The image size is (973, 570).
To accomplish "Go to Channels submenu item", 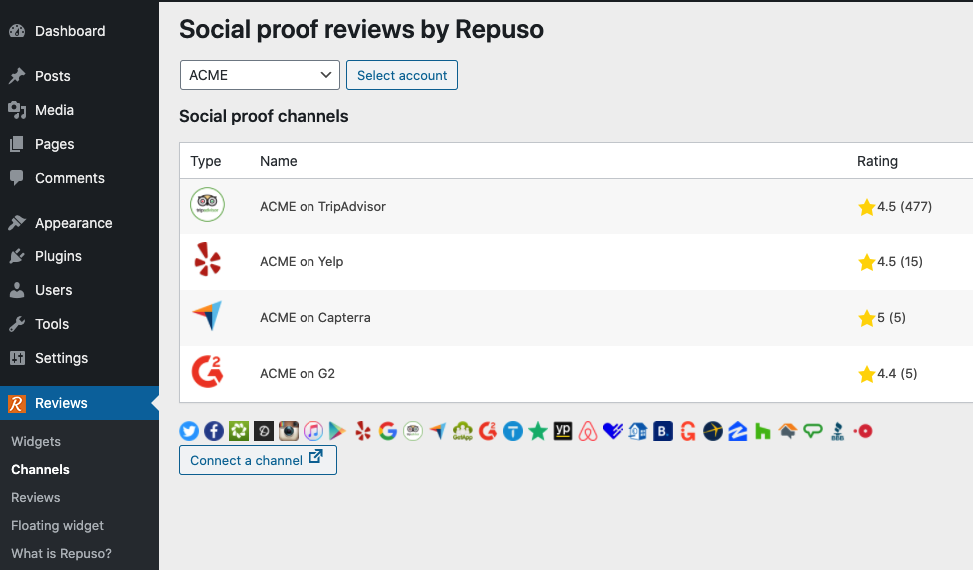I will pyautogui.click(x=40, y=470).
